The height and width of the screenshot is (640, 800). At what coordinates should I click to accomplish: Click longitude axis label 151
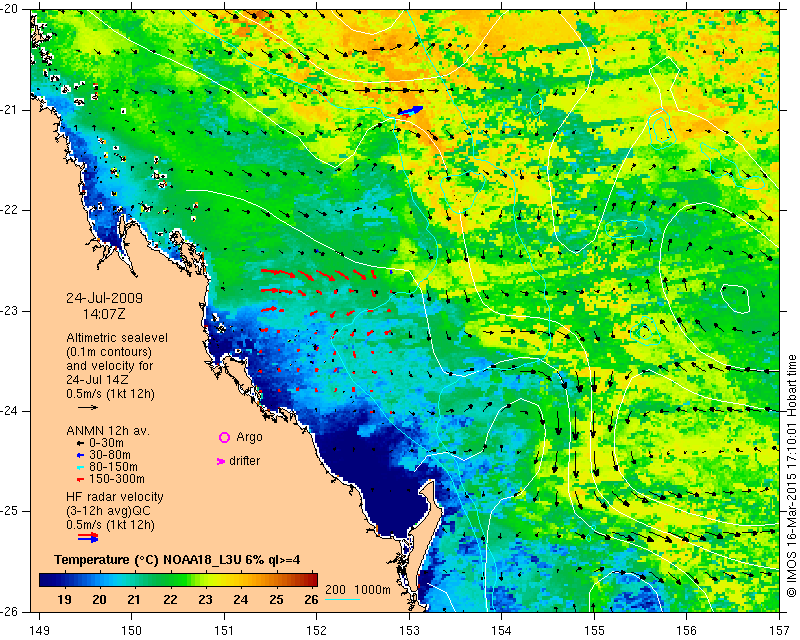point(224,631)
